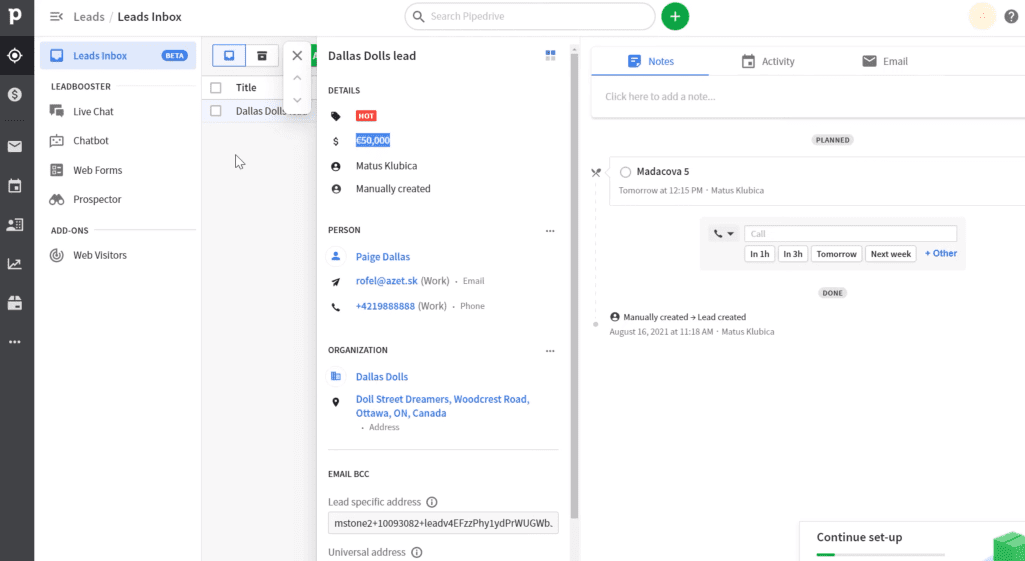Click the Dallas Dolls organization building icon
The width and height of the screenshot is (1025, 561).
point(335,377)
